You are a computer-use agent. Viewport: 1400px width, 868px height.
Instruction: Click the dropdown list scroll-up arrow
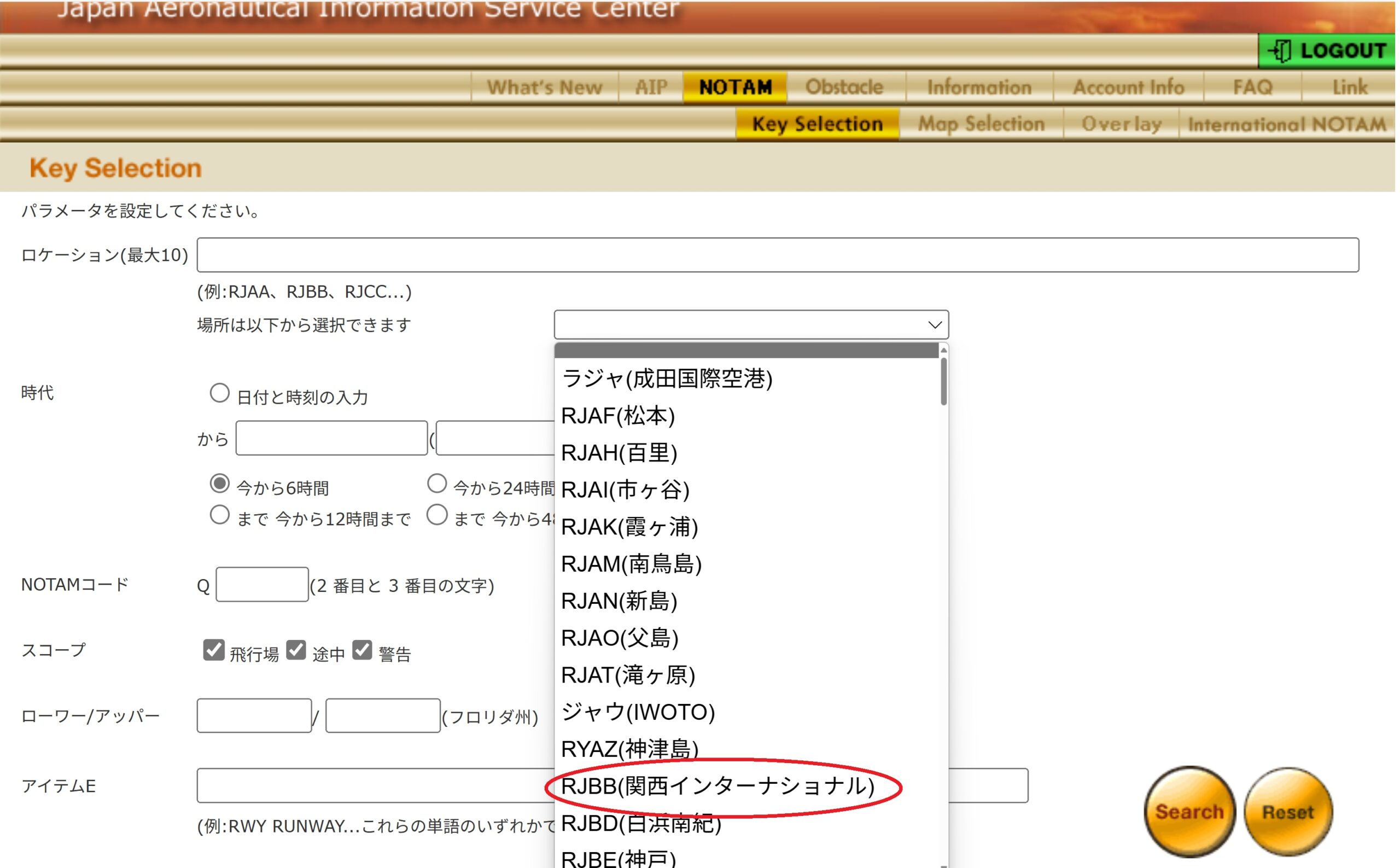point(944,350)
